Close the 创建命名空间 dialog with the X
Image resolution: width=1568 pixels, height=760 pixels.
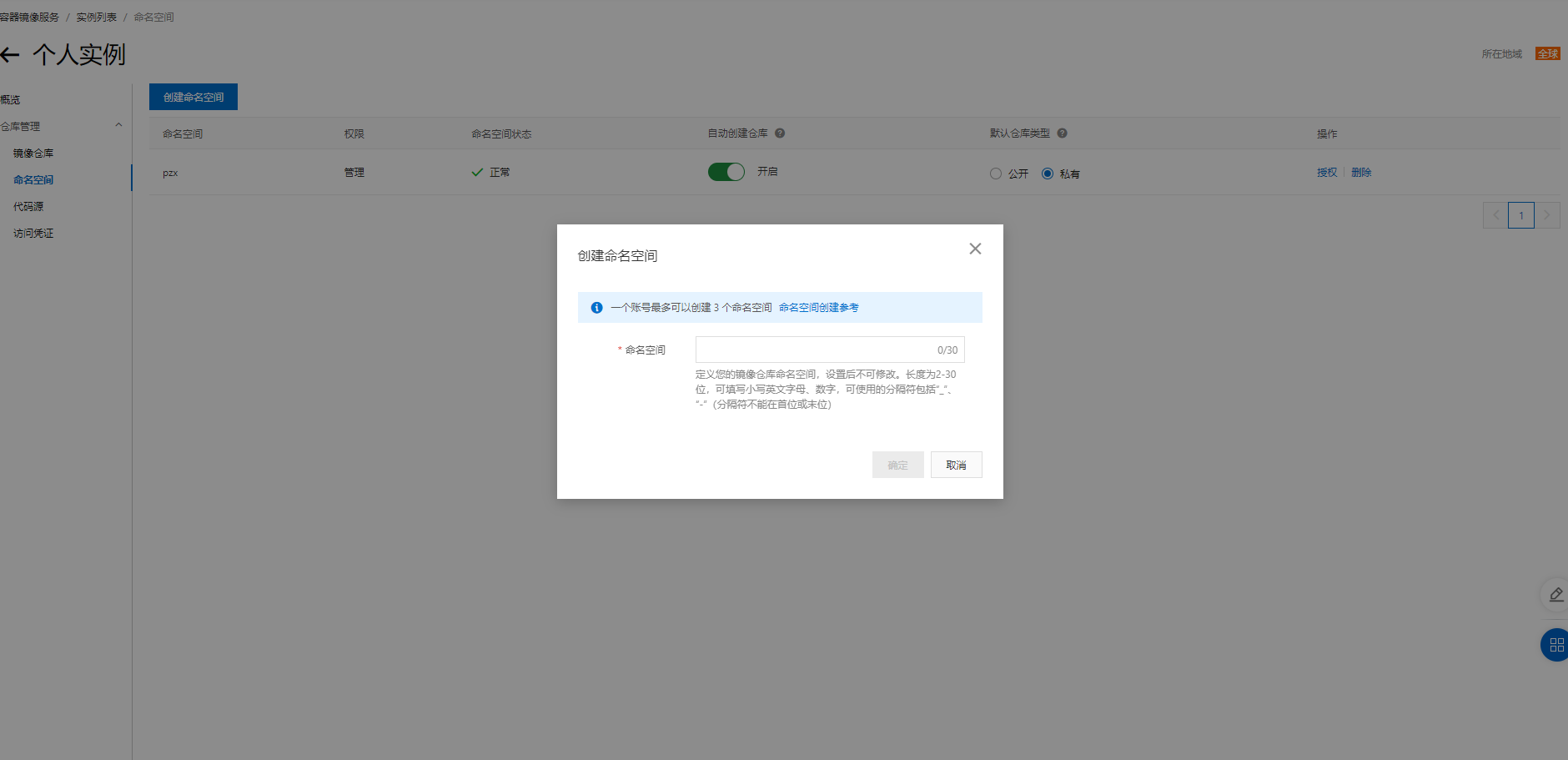[x=975, y=249]
